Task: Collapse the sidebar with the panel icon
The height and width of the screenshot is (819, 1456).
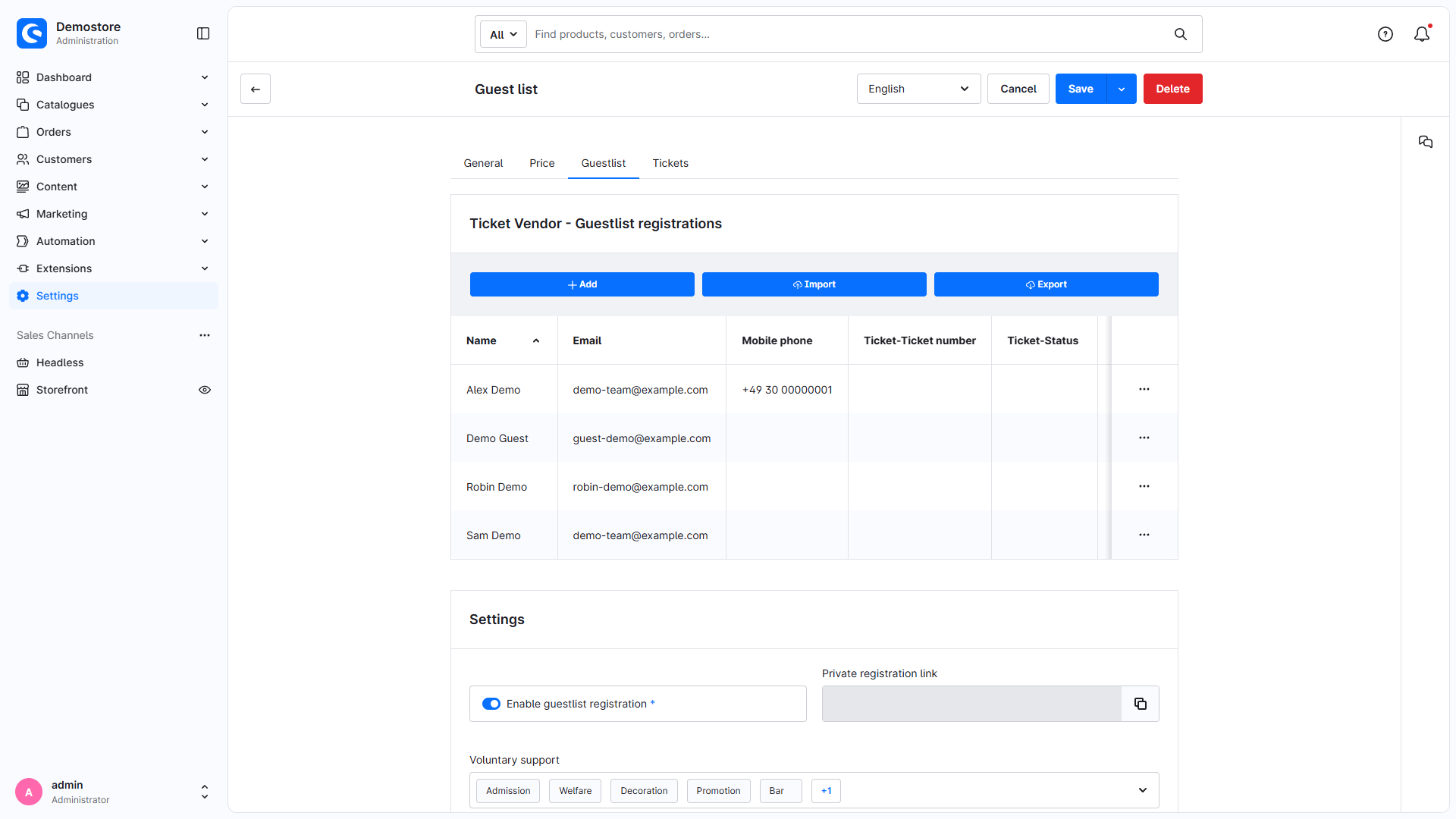Action: (x=203, y=33)
